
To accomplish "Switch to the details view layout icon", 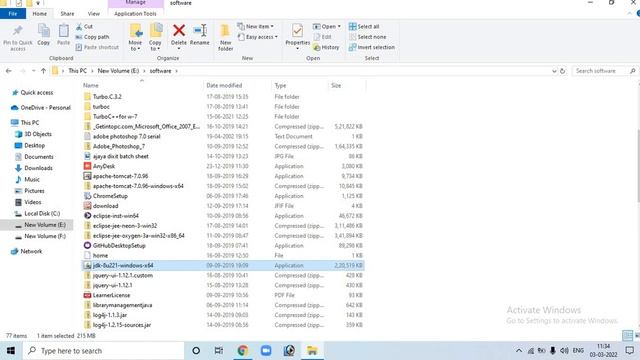I will pos(627,336).
